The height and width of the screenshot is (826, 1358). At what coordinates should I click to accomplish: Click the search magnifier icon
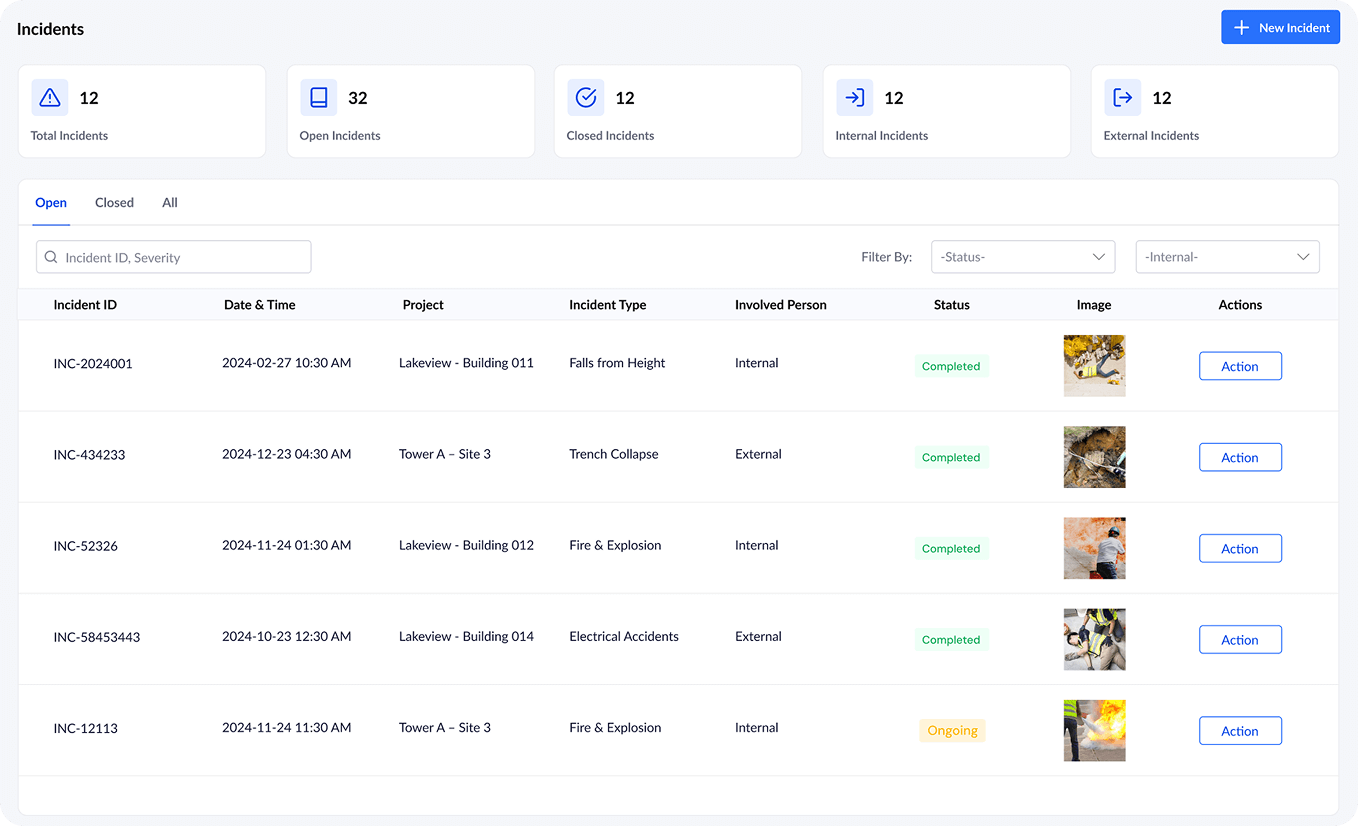coord(51,257)
